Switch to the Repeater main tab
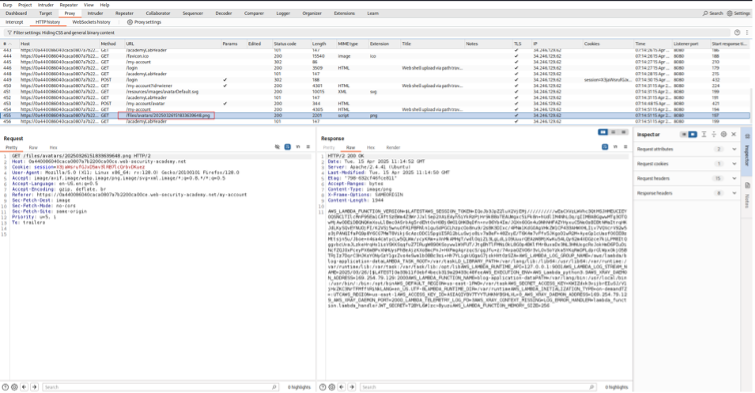 pyautogui.click(x=124, y=13)
